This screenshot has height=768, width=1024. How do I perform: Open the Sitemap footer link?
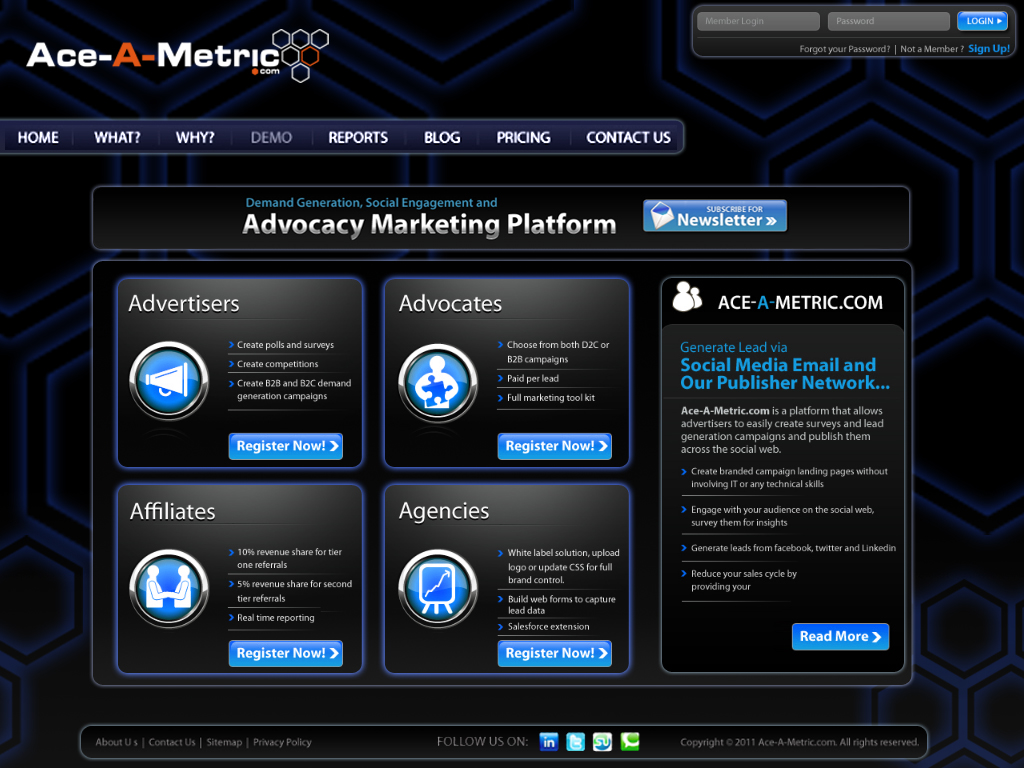[224, 742]
